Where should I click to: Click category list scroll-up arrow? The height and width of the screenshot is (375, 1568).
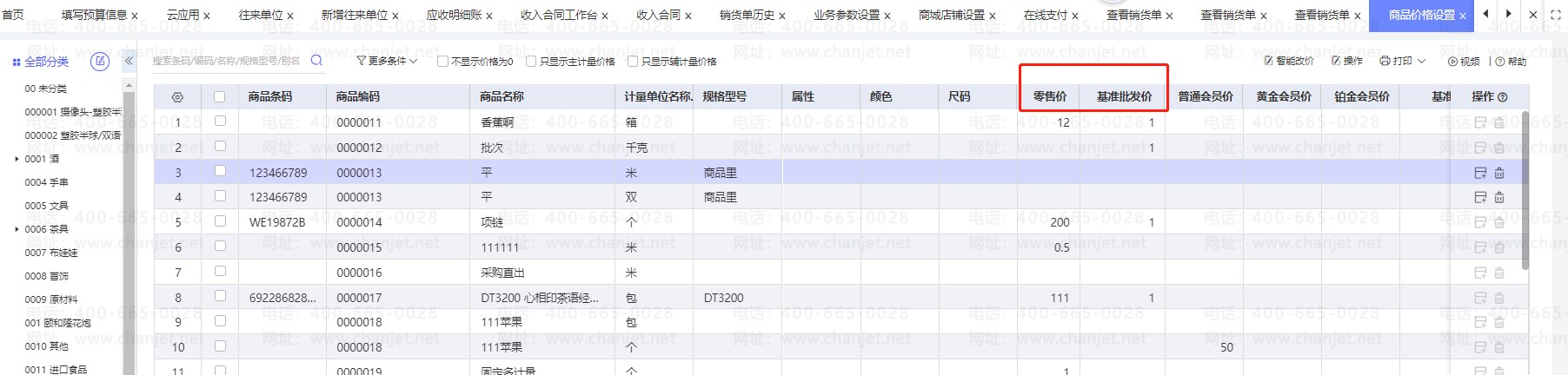click(x=130, y=86)
